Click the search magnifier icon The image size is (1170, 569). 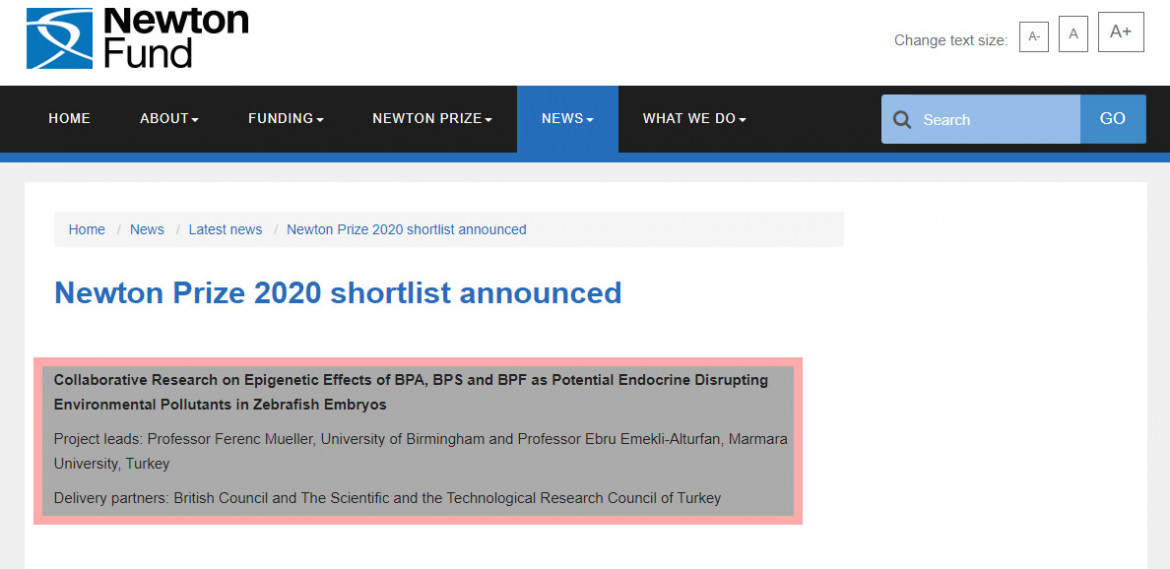click(902, 119)
